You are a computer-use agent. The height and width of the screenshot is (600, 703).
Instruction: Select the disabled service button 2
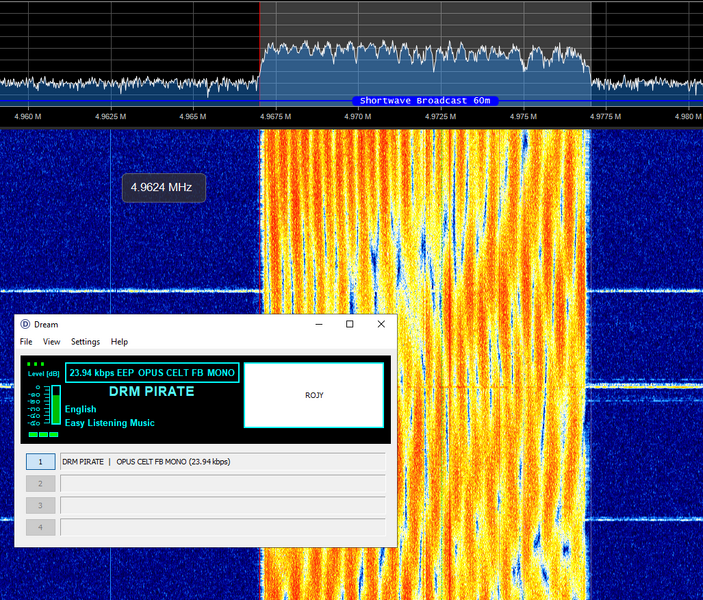coord(40,483)
